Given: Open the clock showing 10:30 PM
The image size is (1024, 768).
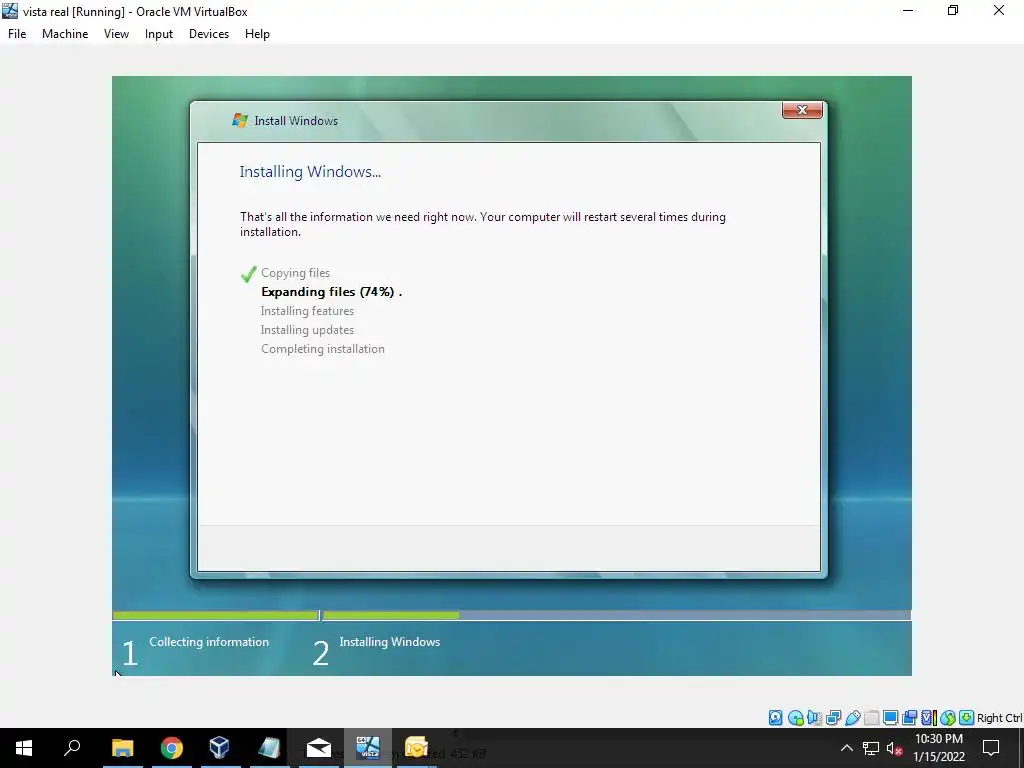Looking at the screenshot, I should pos(939,748).
